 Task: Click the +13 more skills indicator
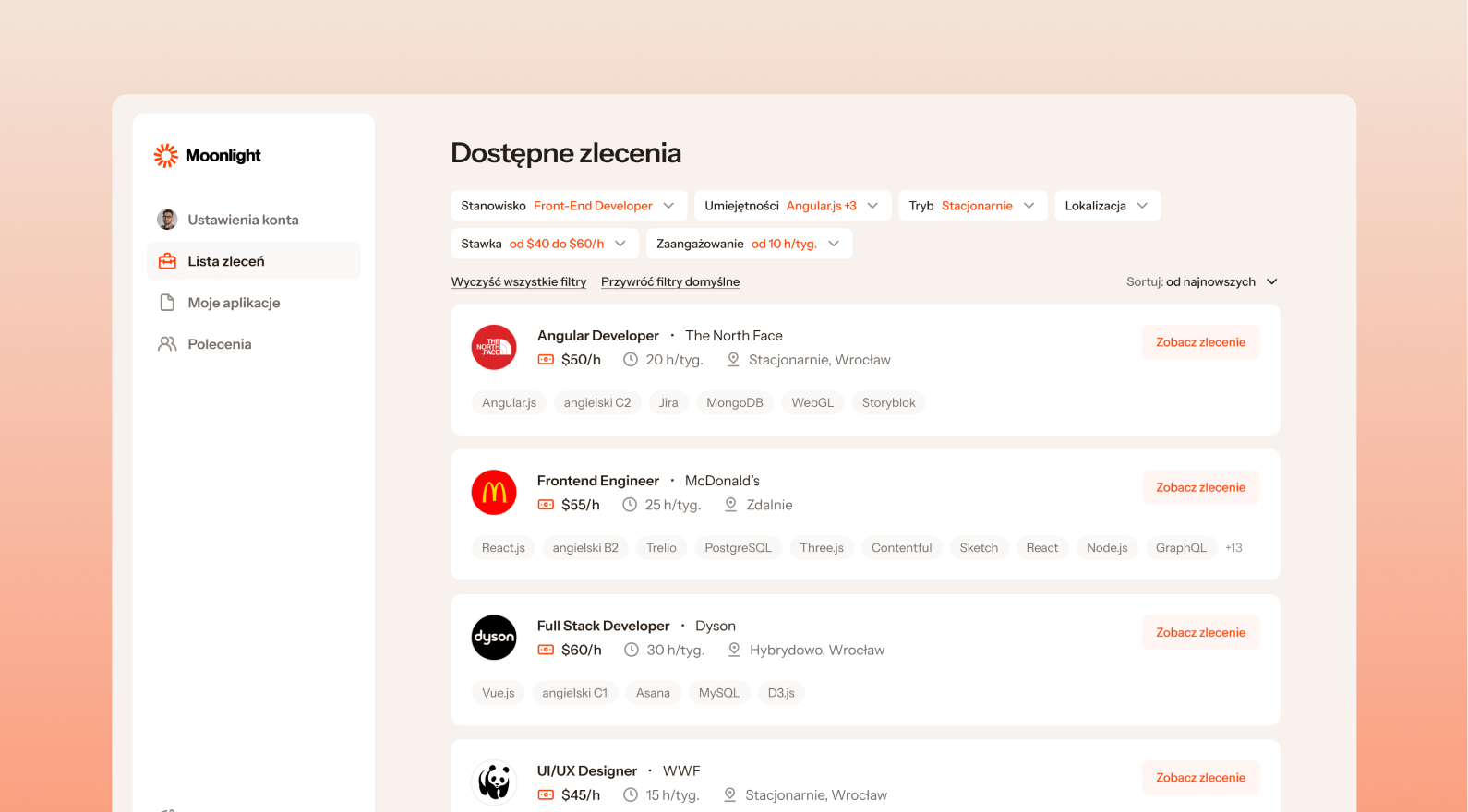(x=1233, y=548)
